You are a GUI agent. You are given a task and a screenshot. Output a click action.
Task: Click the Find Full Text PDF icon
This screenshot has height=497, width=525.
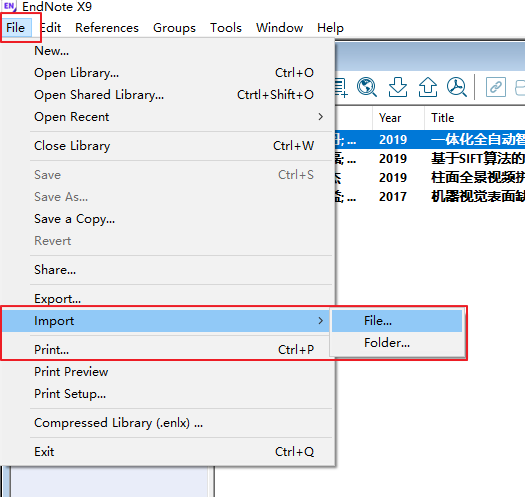(x=457, y=87)
